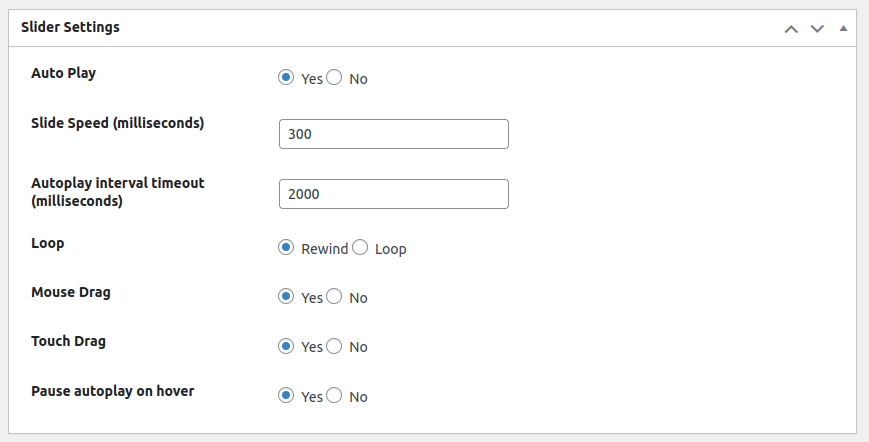Viewport: 869px width, 442px height.
Task: Click the Pause autoplay on hover label
Action: (x=113, y=391)
